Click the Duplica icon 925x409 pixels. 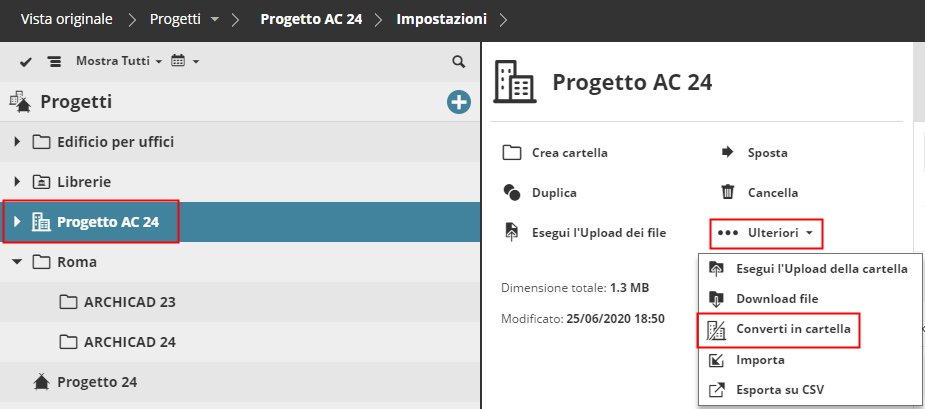point(512,192)
